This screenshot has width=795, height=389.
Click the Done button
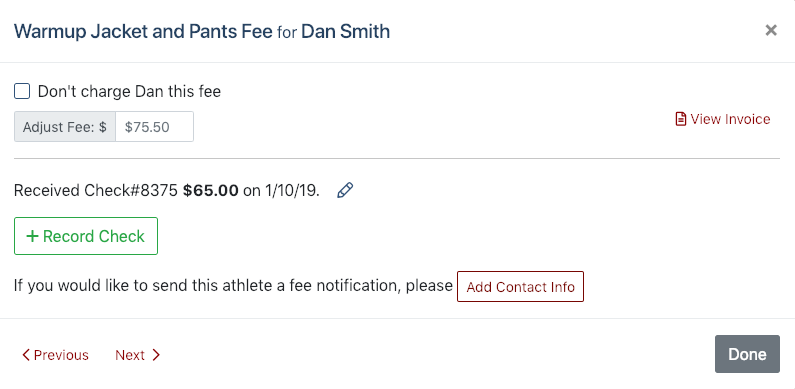click(x=747, y=354)
